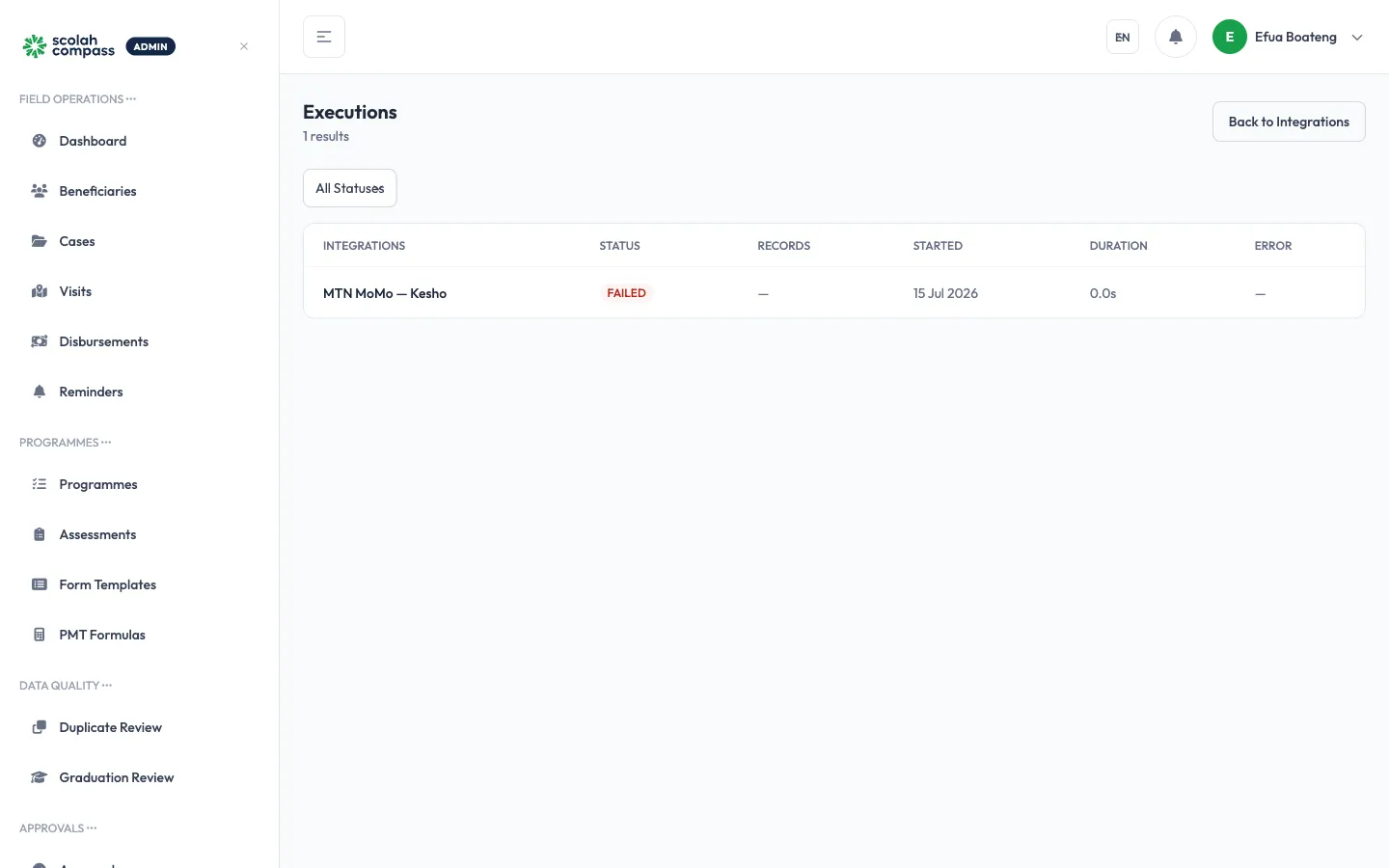Click the Dashboard gauge icon
Viewport: 1389px width, 868px height.
pyautogui.click(x=40, y=141)
